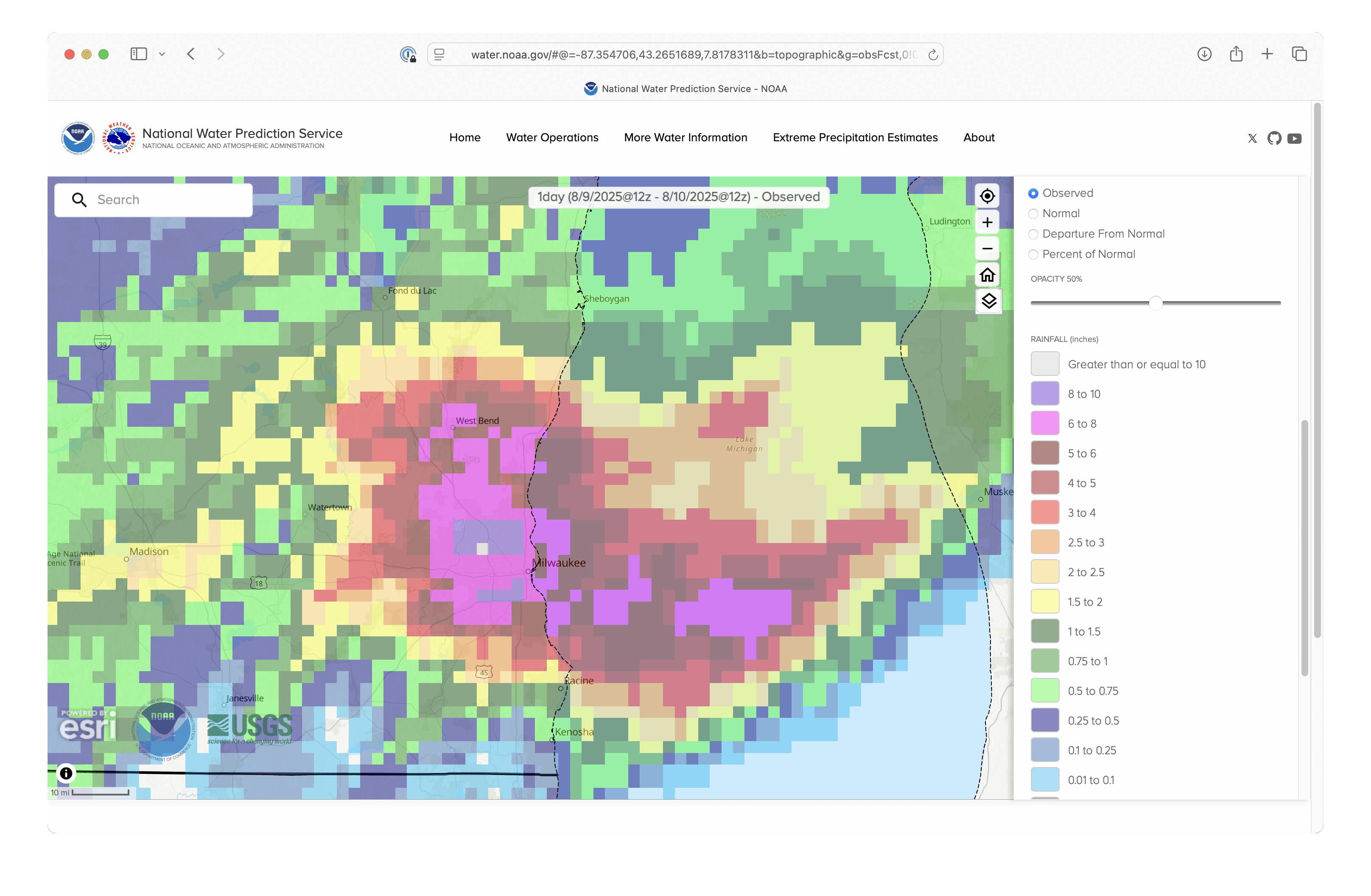The width and height of the screenshot is (1371, 896).
Task: Click the locate-me crosshair map button
Action: pyautogui.click(x=987, y=196)
